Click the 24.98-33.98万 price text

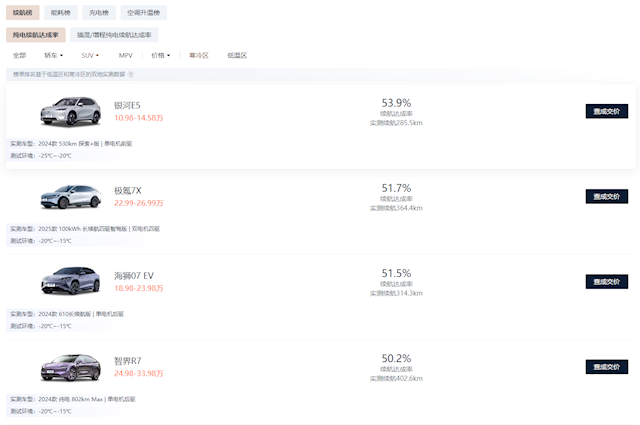(139, 374)
